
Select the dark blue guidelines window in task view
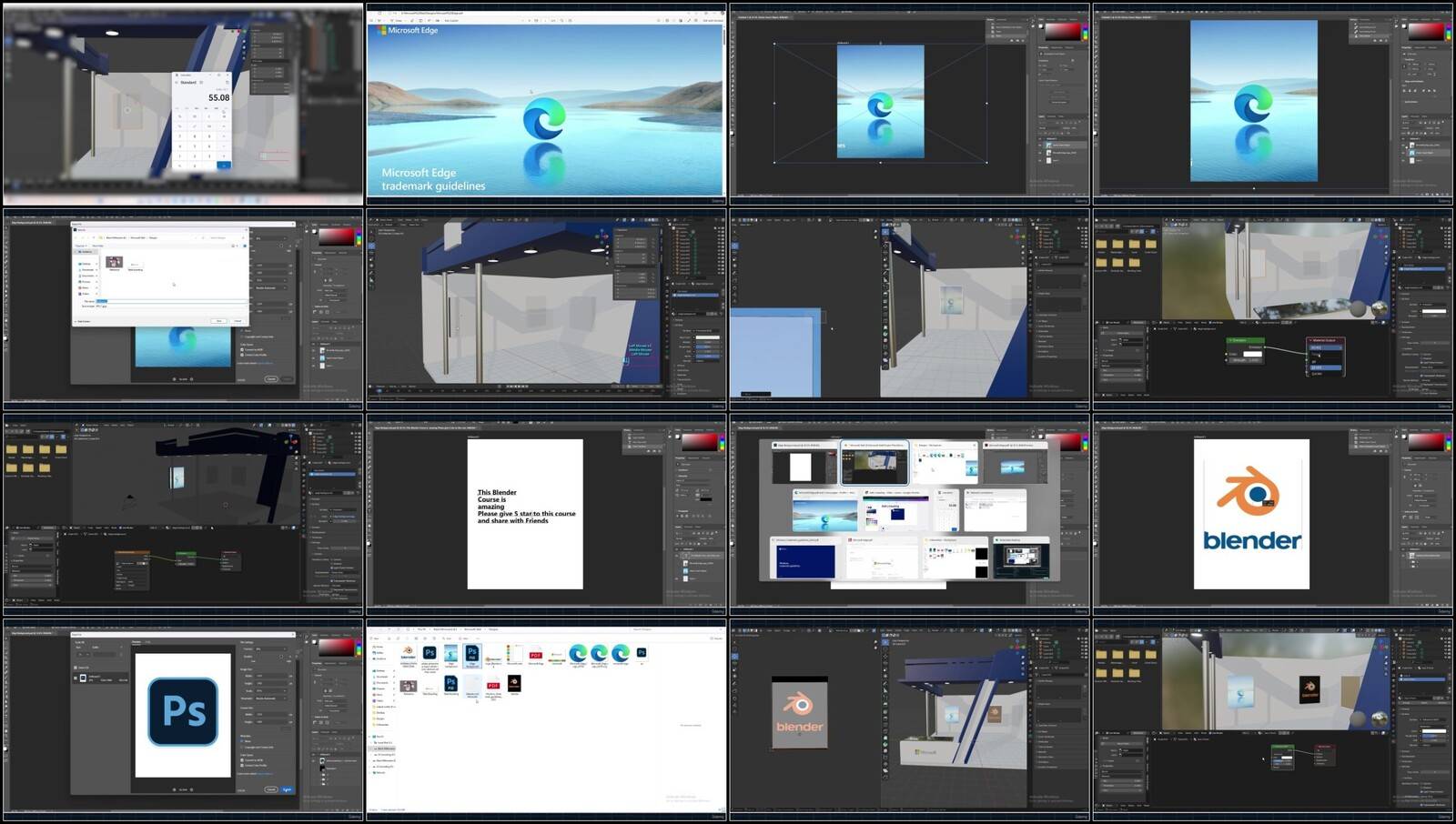tap(804, 559)
